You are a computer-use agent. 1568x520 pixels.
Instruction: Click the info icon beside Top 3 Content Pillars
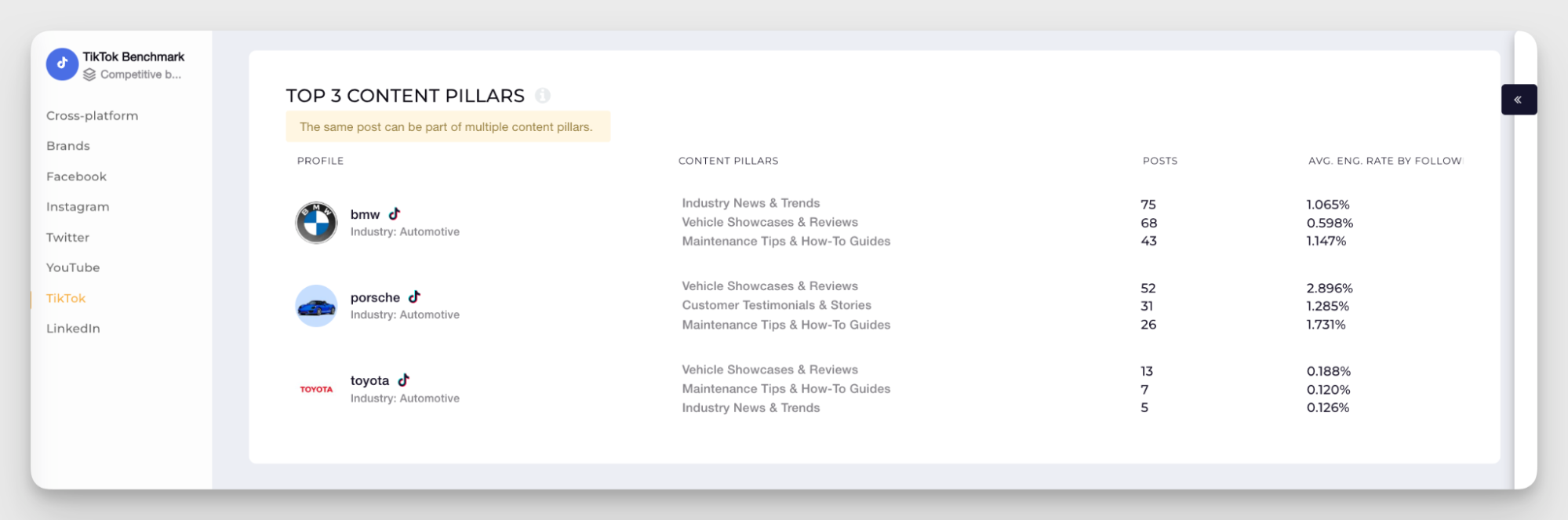point(543,96)
